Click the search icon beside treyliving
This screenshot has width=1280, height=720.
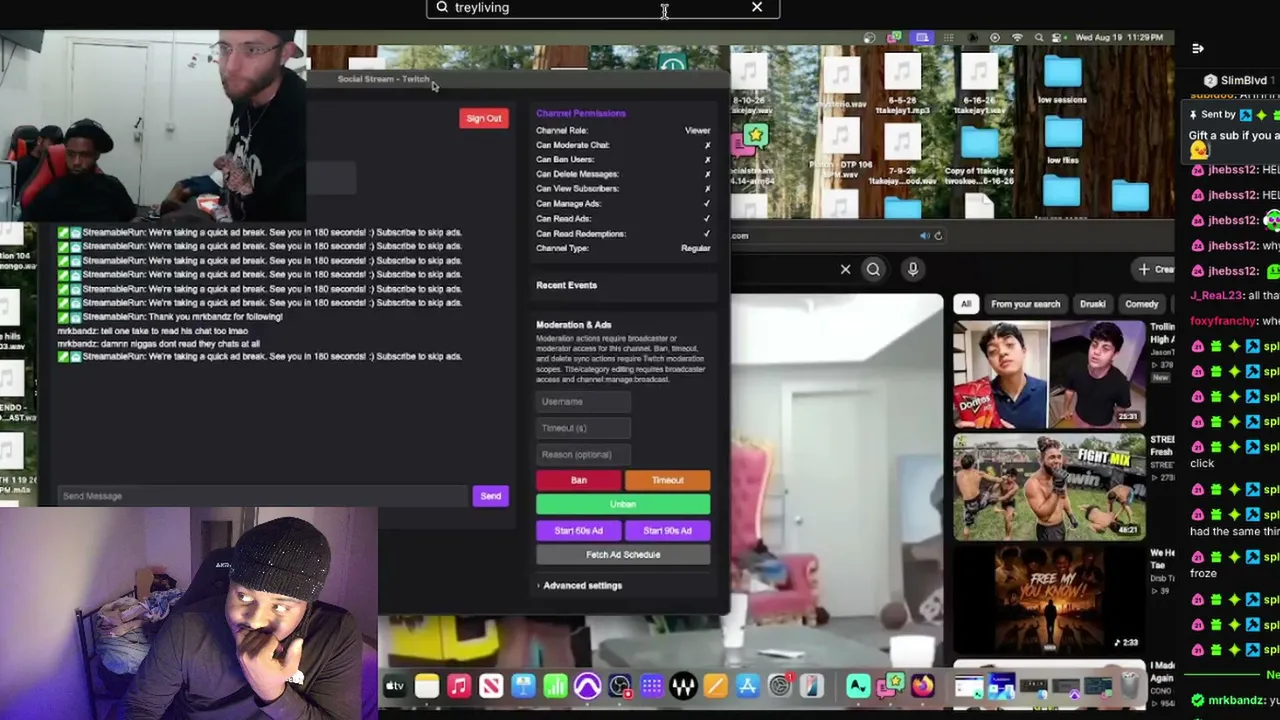[442, 8]
